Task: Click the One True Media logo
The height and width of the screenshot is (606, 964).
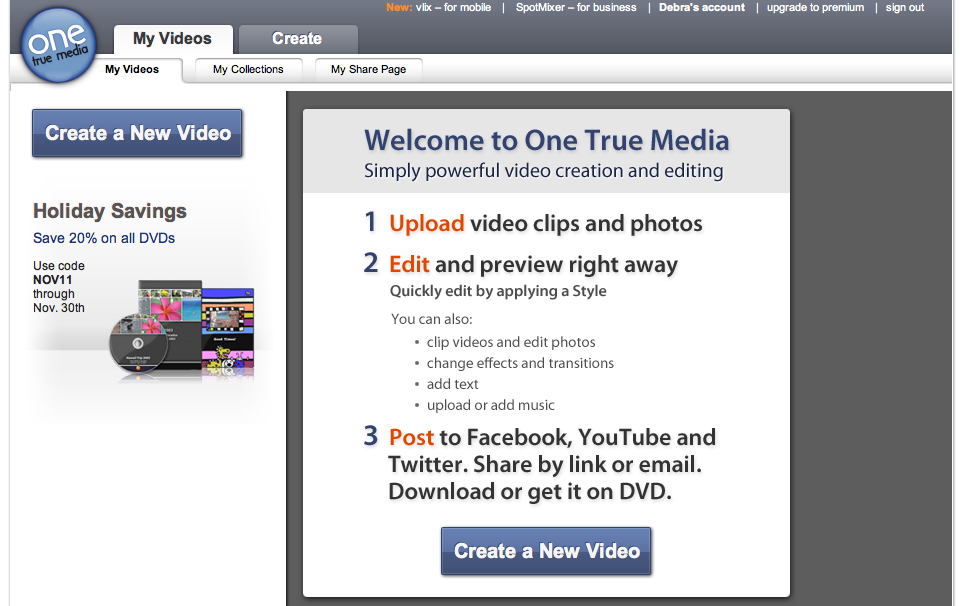Action: point(58,45)
